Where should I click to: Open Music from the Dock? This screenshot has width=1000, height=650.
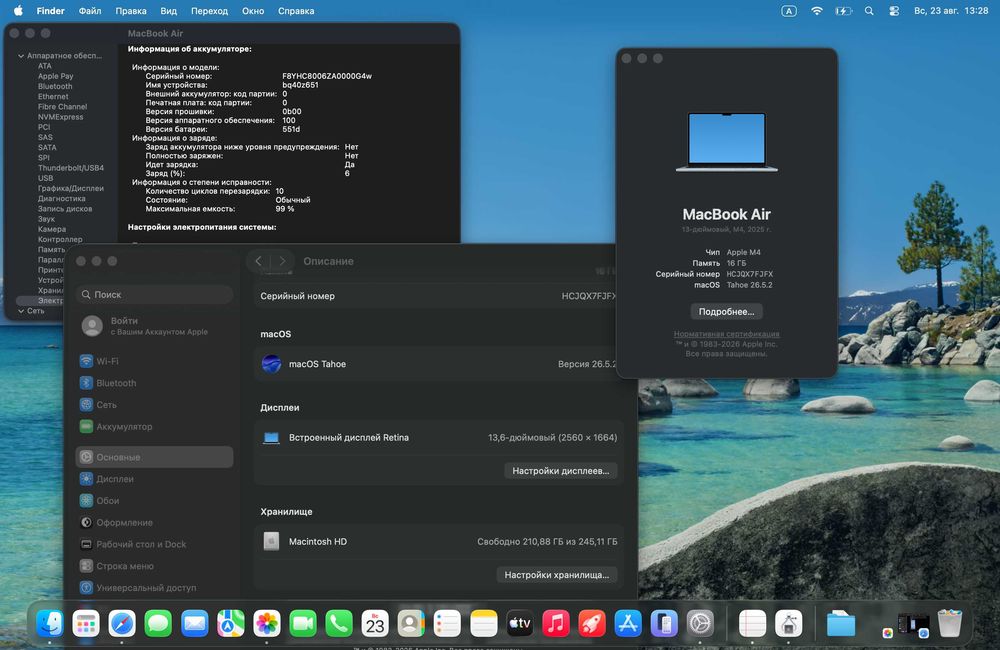click(x=555, y=623)
